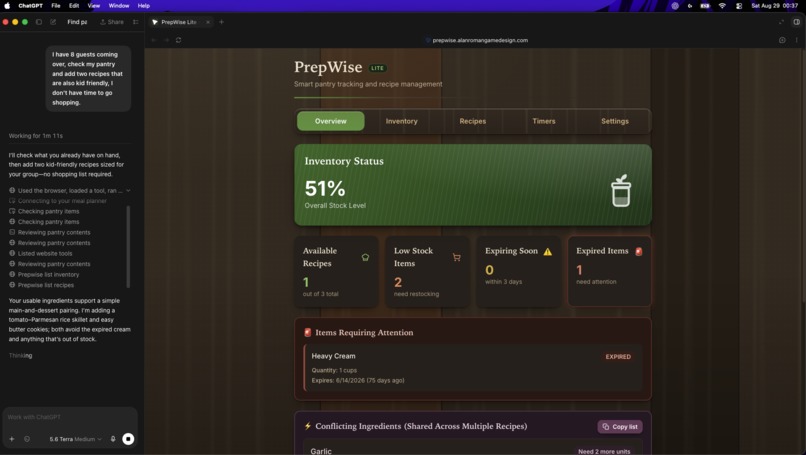Screen dimensions: 806x455
Task: Go forward in the embedded browser
Action: (x=166, y=40)
